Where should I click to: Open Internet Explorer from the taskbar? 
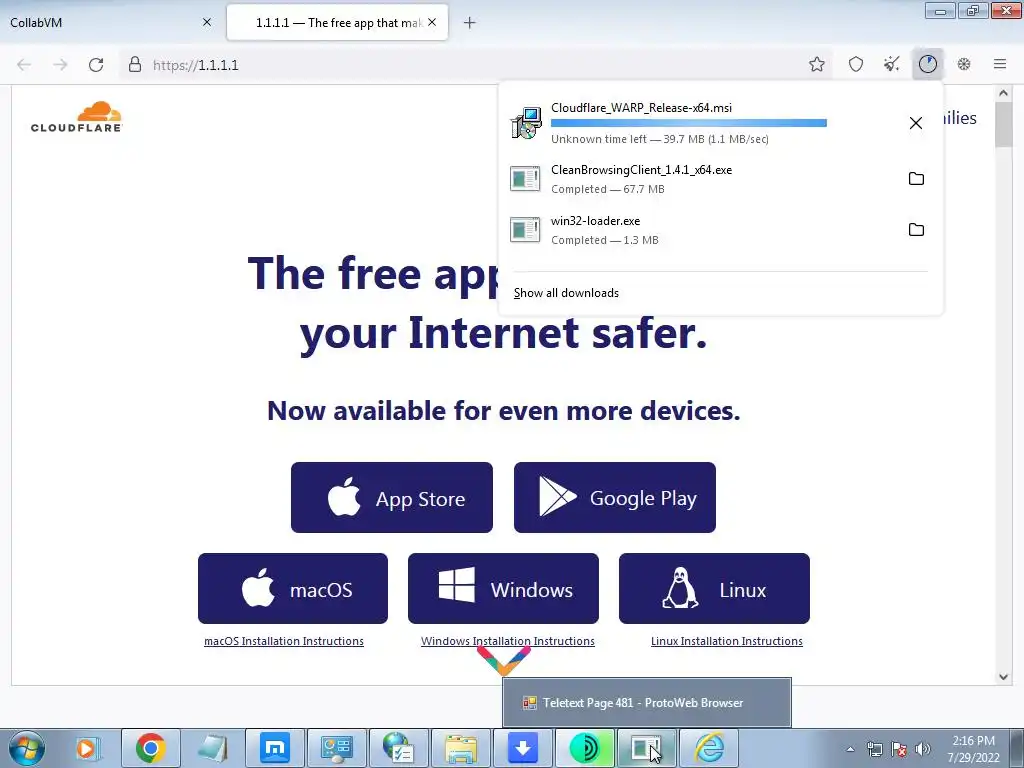pos(709,748)
